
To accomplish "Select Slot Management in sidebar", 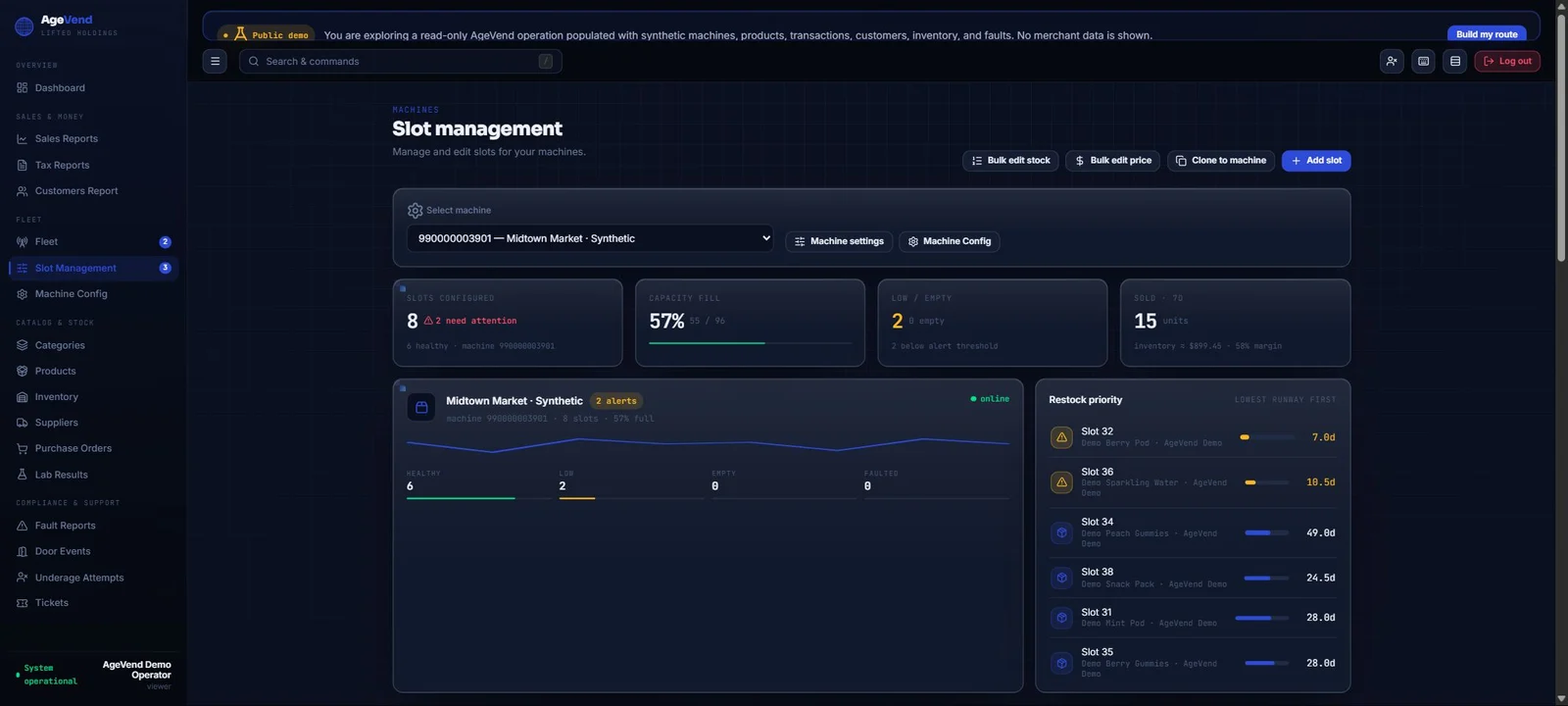I will [93, 268].
